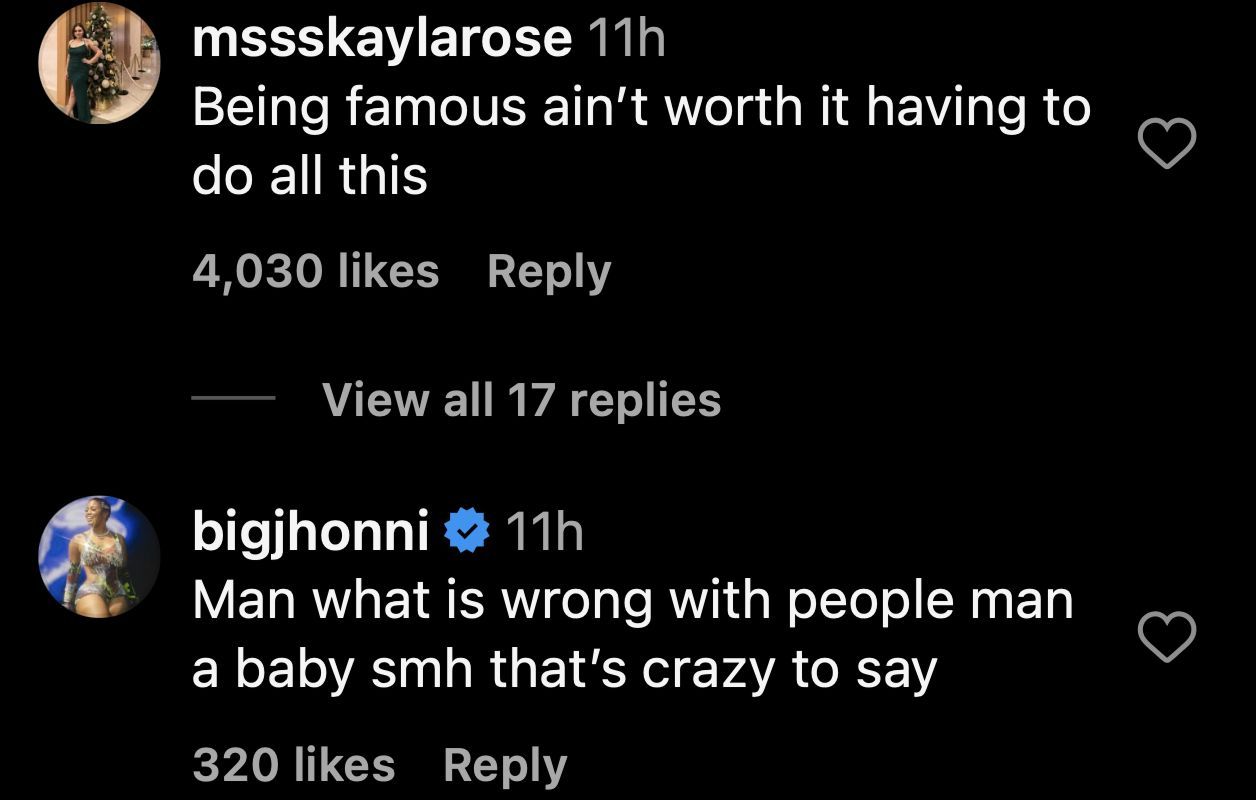Viewport: 1256px width, 800px height.
Task: Click the 11h timestamp beside bigjhonni
Action: point(545,532)
